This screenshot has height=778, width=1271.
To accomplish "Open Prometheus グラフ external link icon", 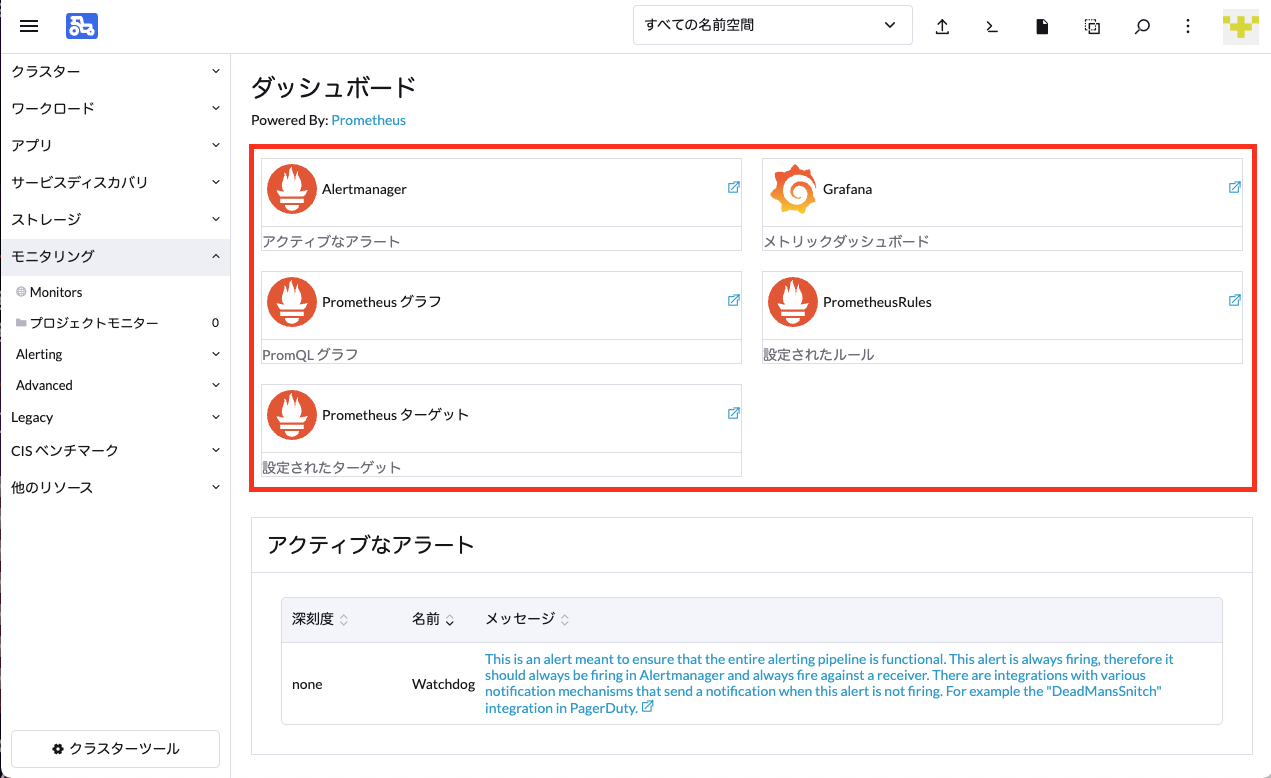I will (733, 300).
